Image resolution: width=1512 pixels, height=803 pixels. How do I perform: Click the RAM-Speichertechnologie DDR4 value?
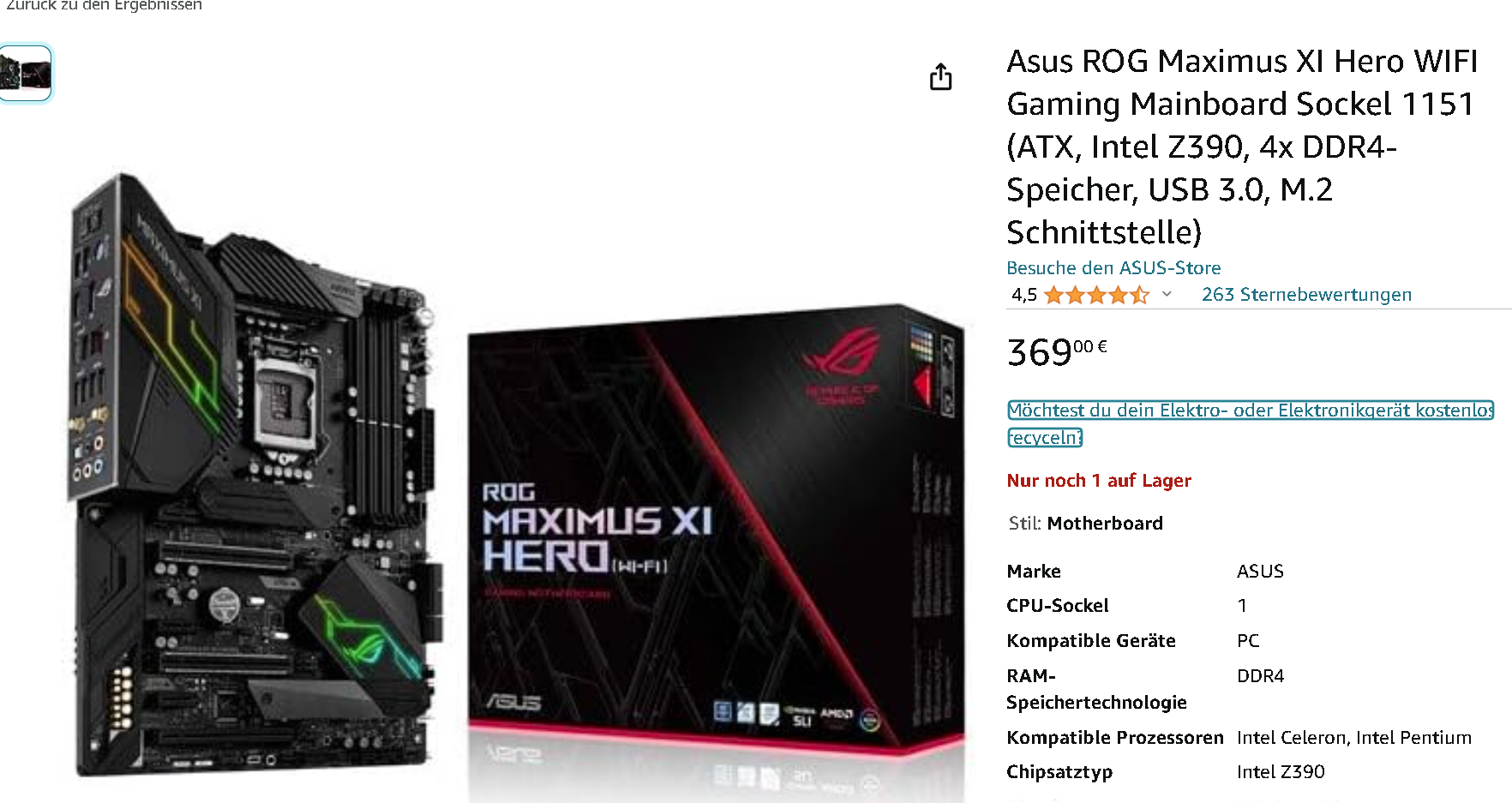pyautogui.click(x=1260, y=675)
